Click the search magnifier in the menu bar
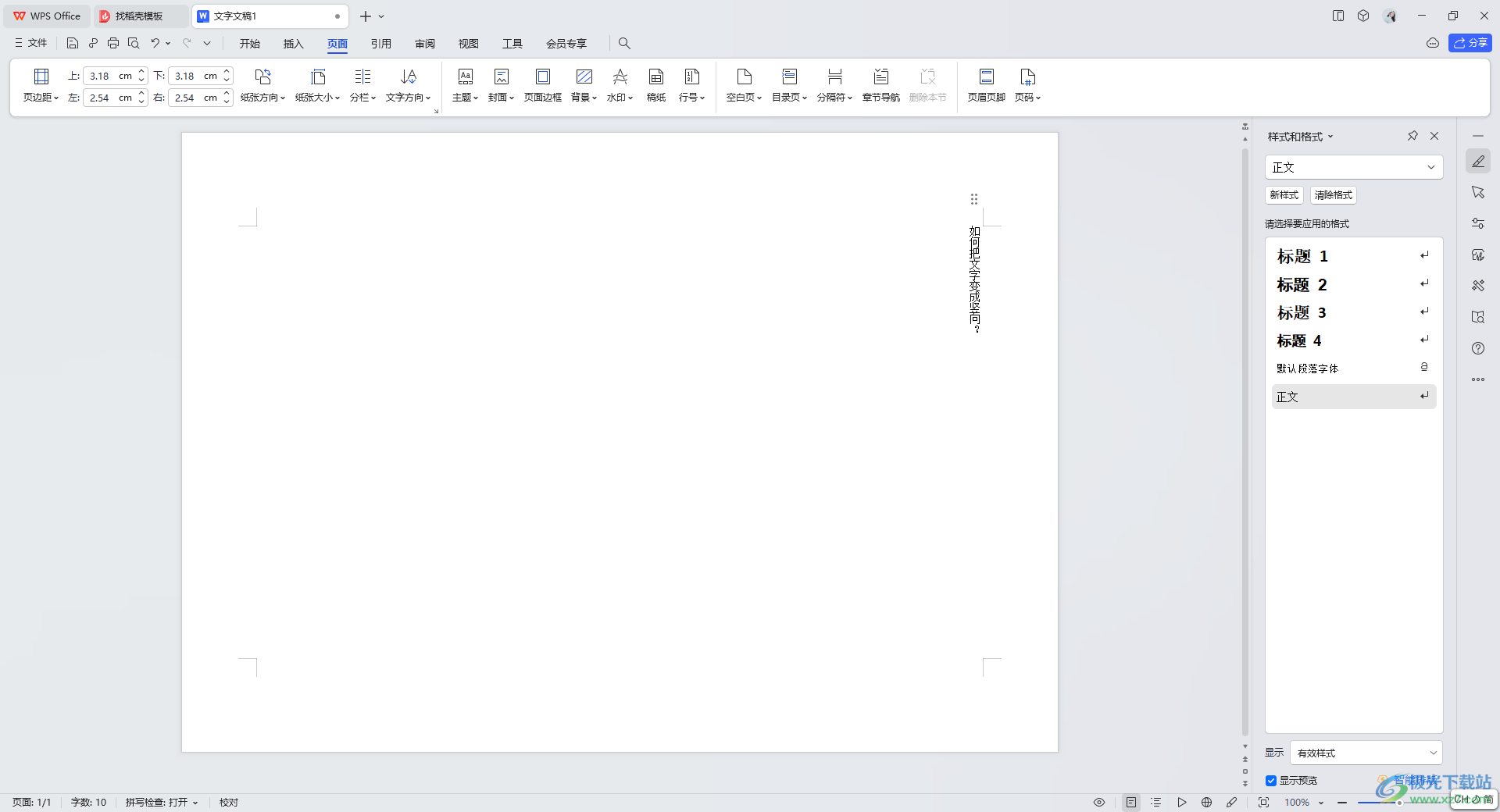This screenshot has width=1500, height=812. tap(624, 43)
